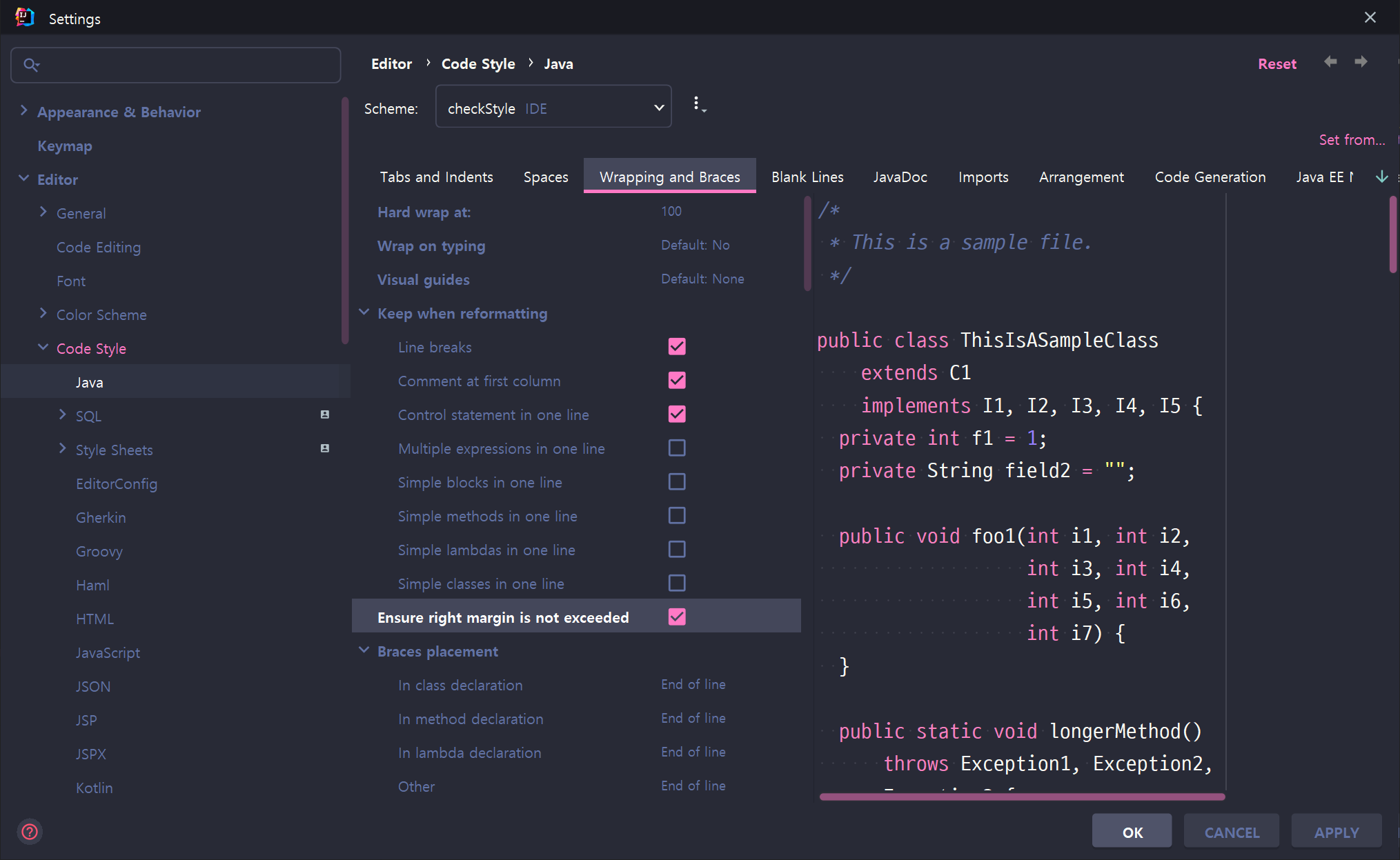The width and height of the screenshot is (1400, 860).
Task: Click the SQL scheme indicator icon
Action: (x=324, y=414)
